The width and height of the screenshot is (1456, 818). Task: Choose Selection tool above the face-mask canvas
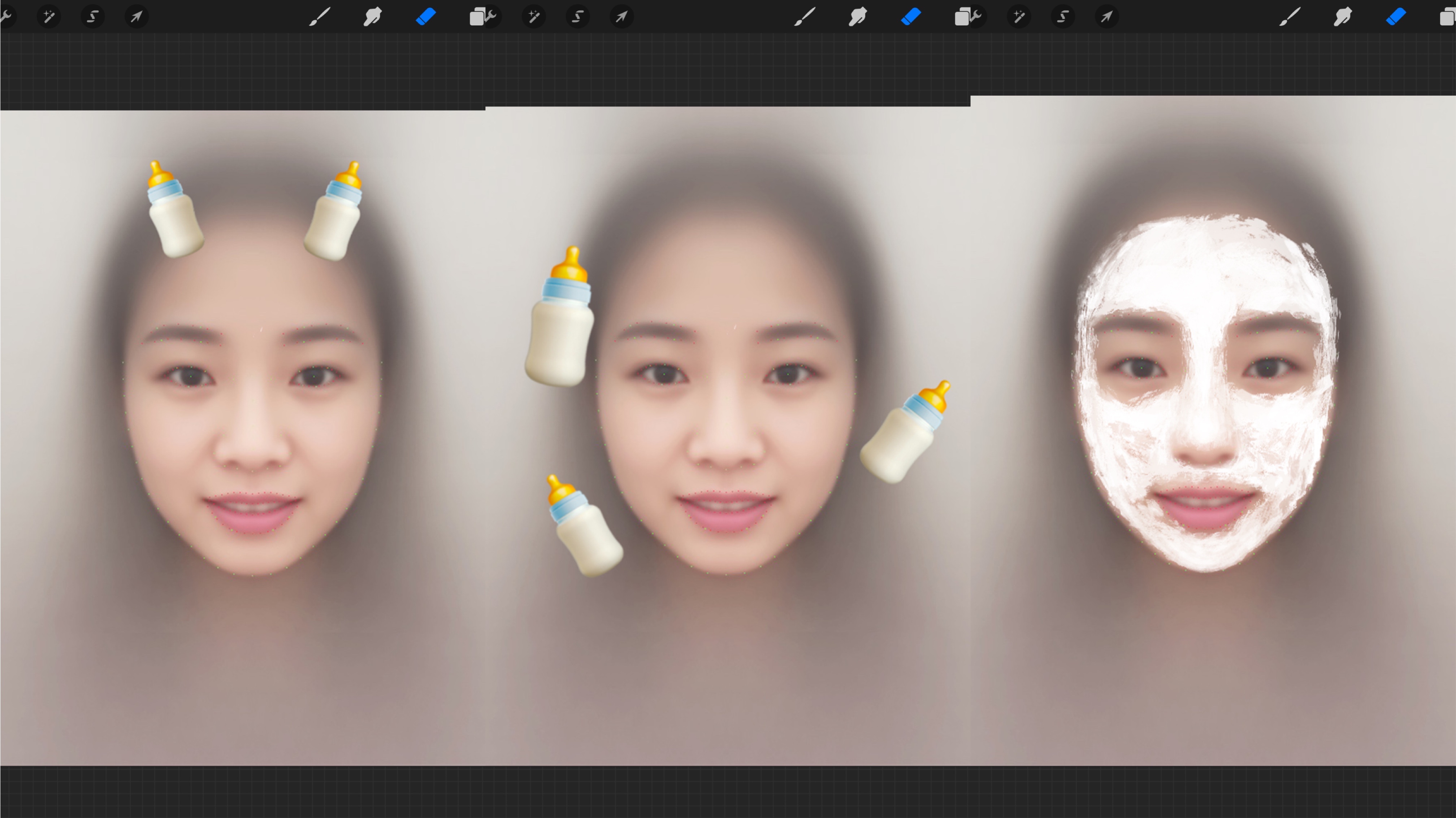[x=1063, y=17]
